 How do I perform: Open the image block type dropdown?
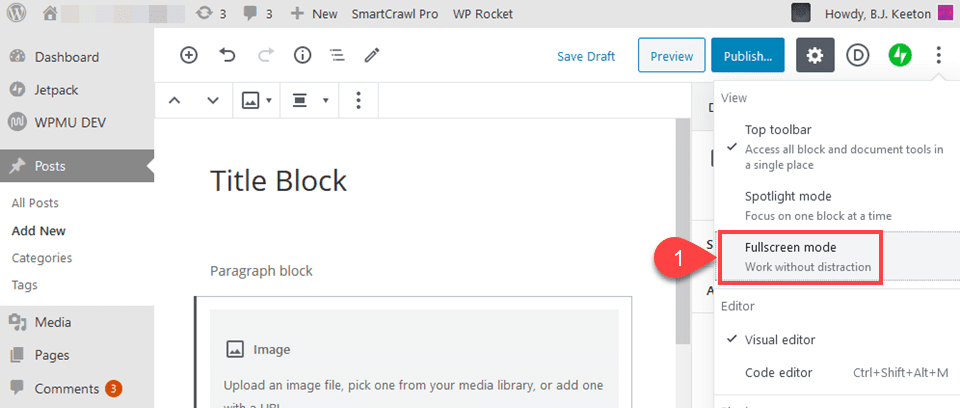click(x=257, y=100)
